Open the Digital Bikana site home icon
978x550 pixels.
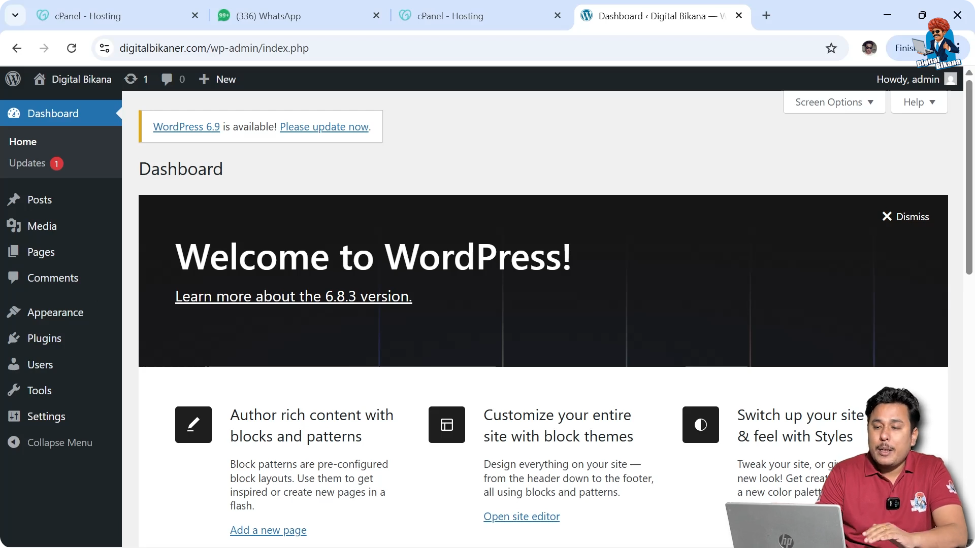39,79
